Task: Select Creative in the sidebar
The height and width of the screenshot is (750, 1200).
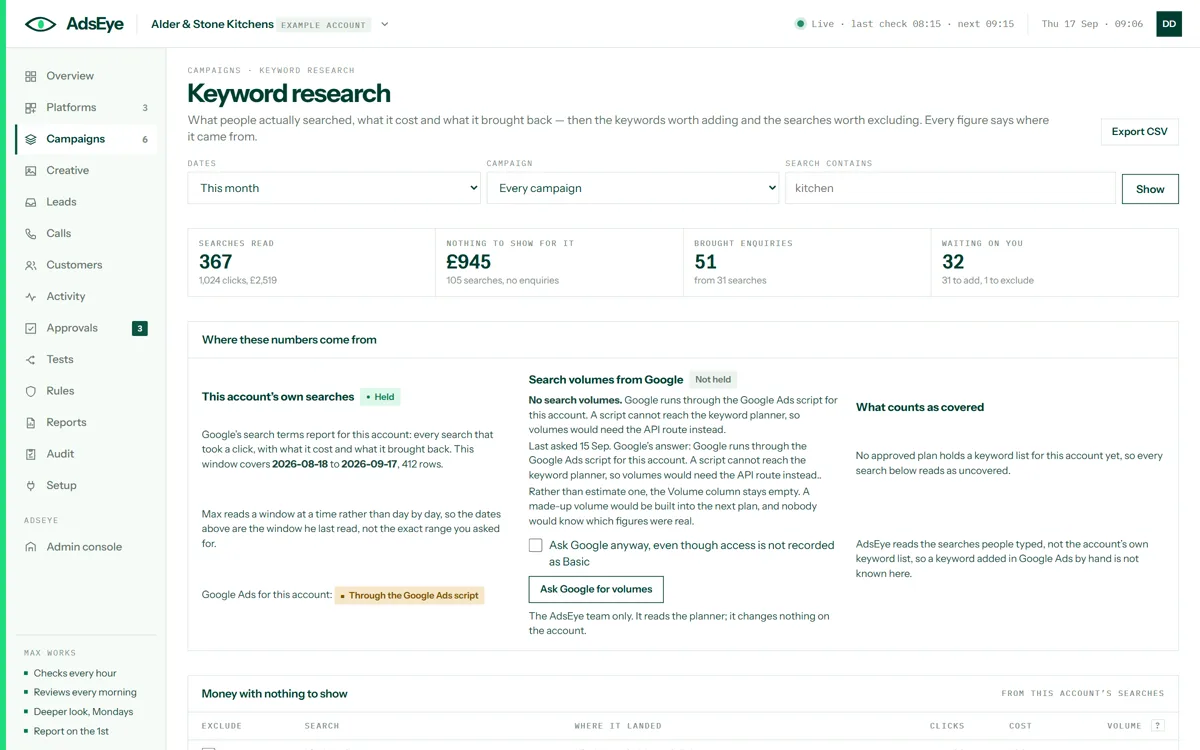Action: click(87, 171)
